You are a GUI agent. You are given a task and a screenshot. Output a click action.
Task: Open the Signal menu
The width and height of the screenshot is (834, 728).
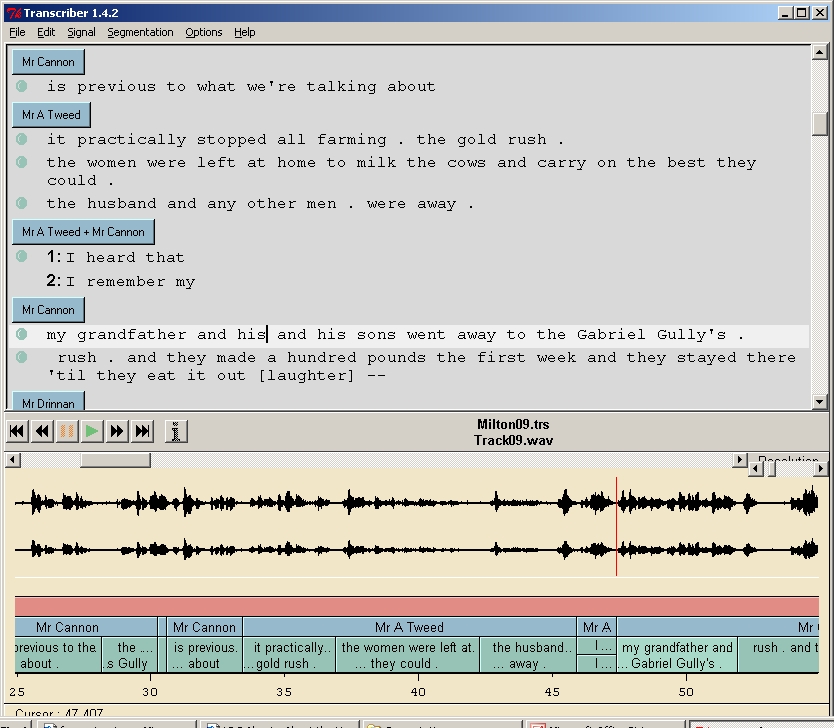[x=81, y=32]
